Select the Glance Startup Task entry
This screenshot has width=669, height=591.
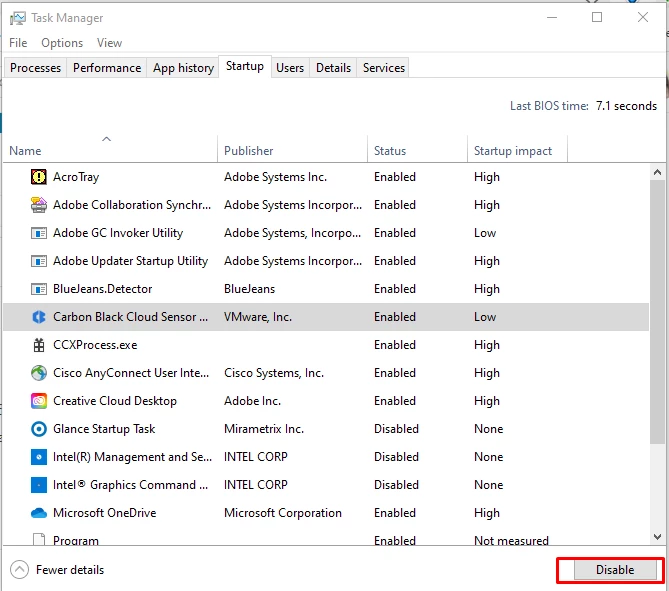click(326, 429)
